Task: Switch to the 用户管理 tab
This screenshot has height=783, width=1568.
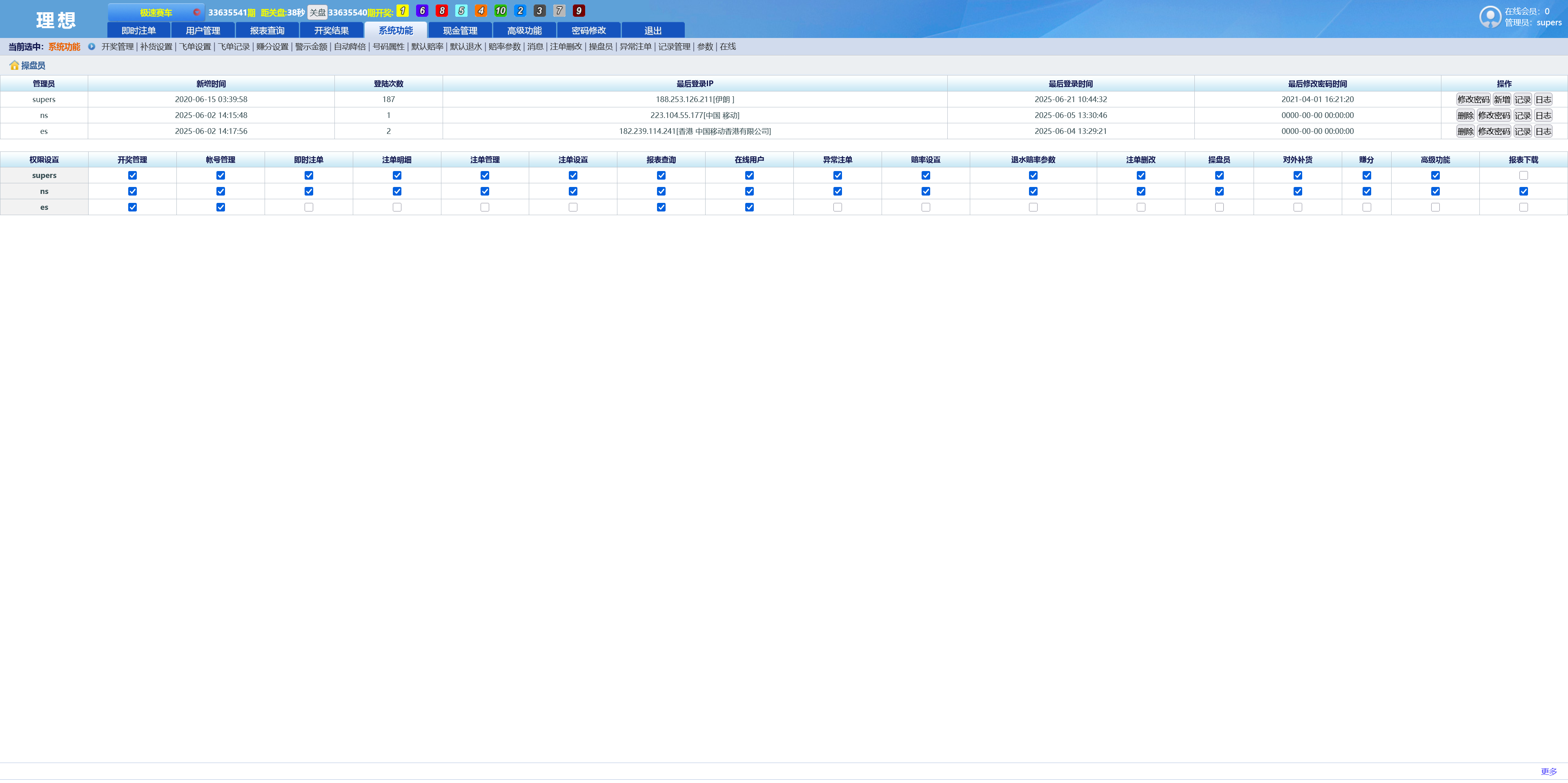Action: tap(203, 31)
